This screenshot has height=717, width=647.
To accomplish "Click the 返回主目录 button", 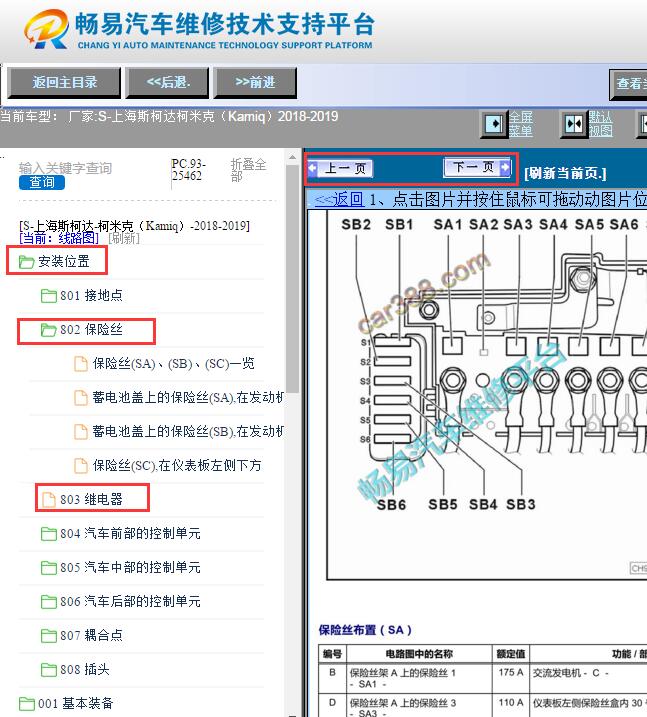I will click(64, 83).
